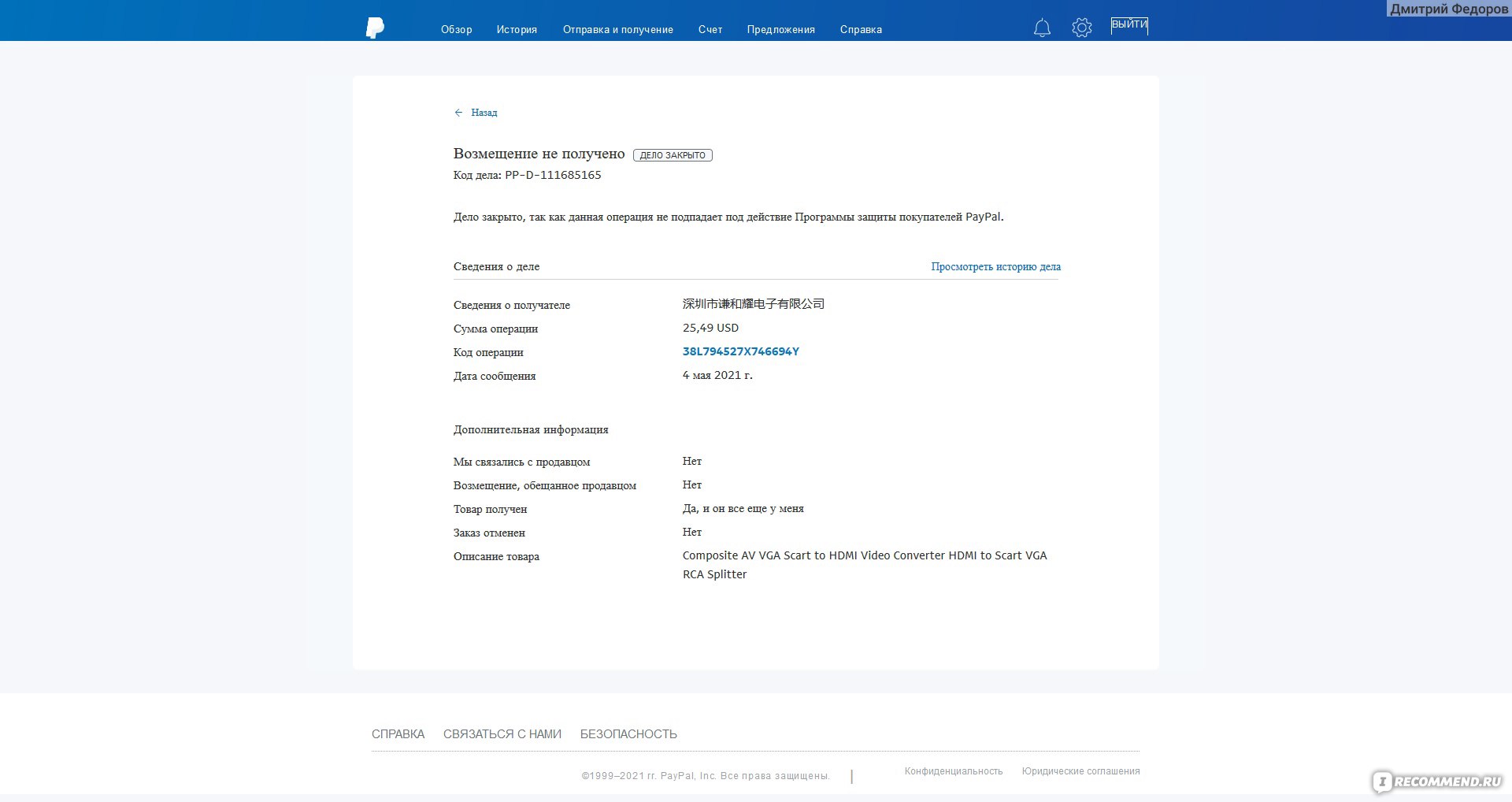Select the case code PP-D-111685165 text
This screenshot has height=802, width=1512.
click(553, 175)
